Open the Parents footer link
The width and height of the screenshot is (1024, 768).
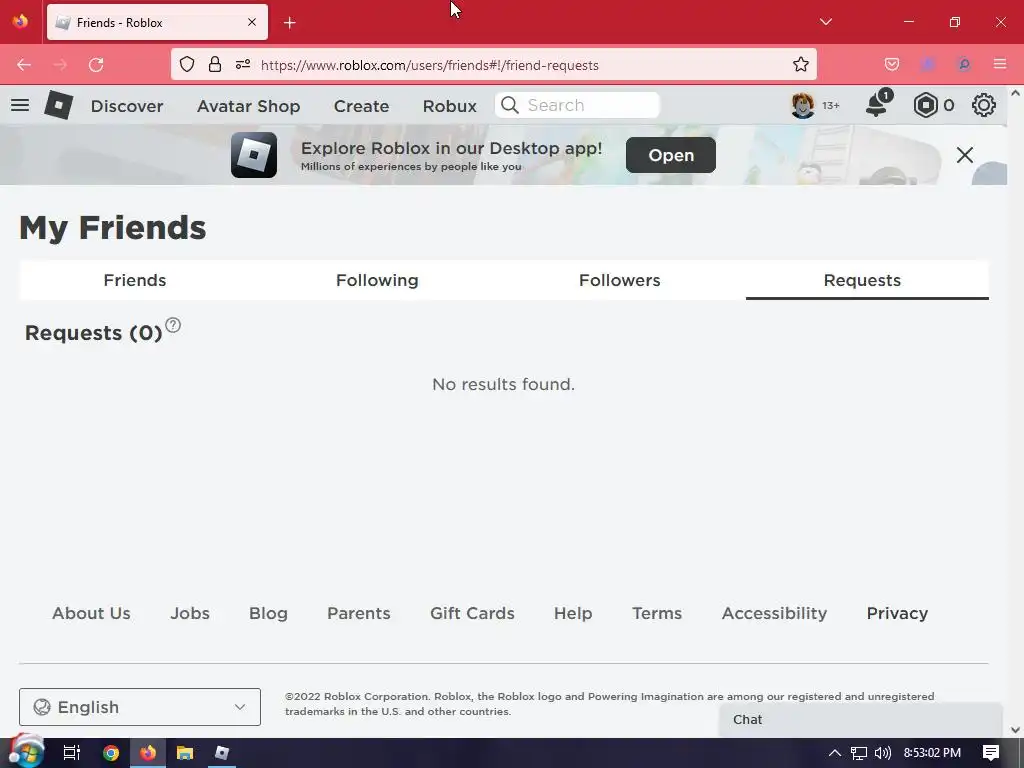(359, 613)
